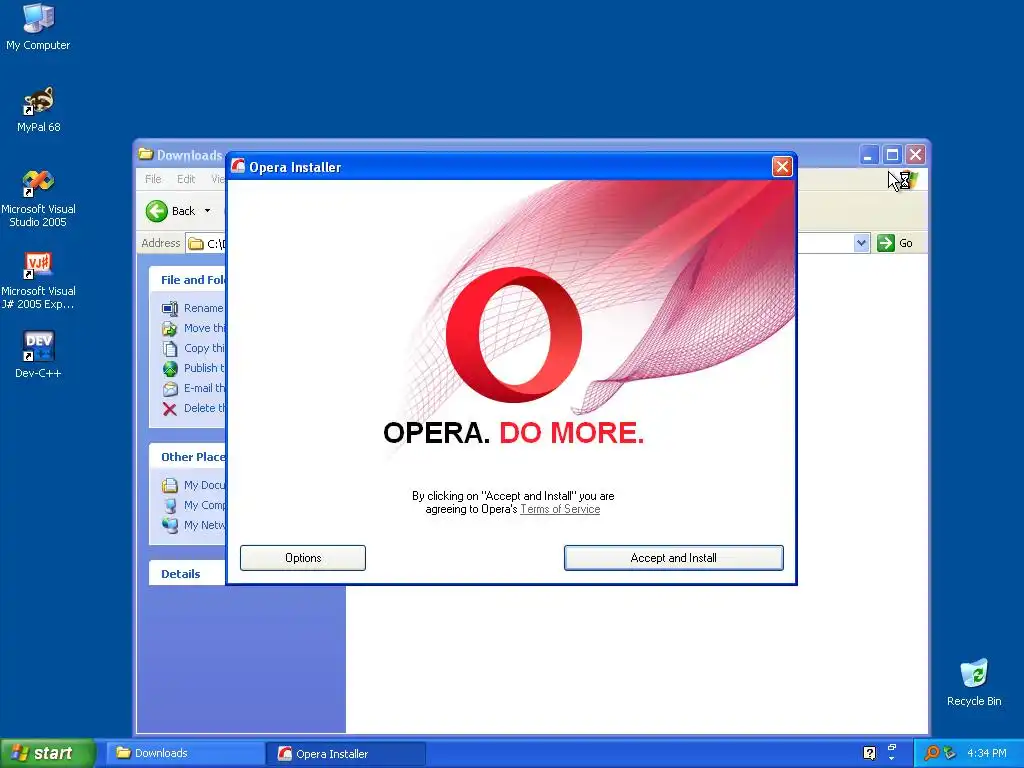Minimize the Downloads window
Viewport: 1024px width, 768px height.
pos(868,155)
